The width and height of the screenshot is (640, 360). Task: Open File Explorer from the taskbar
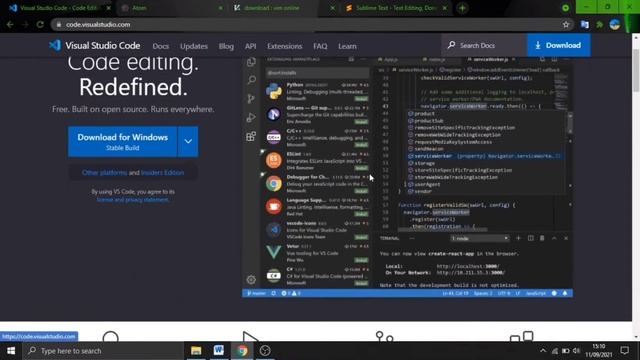(x=196, y=351)
